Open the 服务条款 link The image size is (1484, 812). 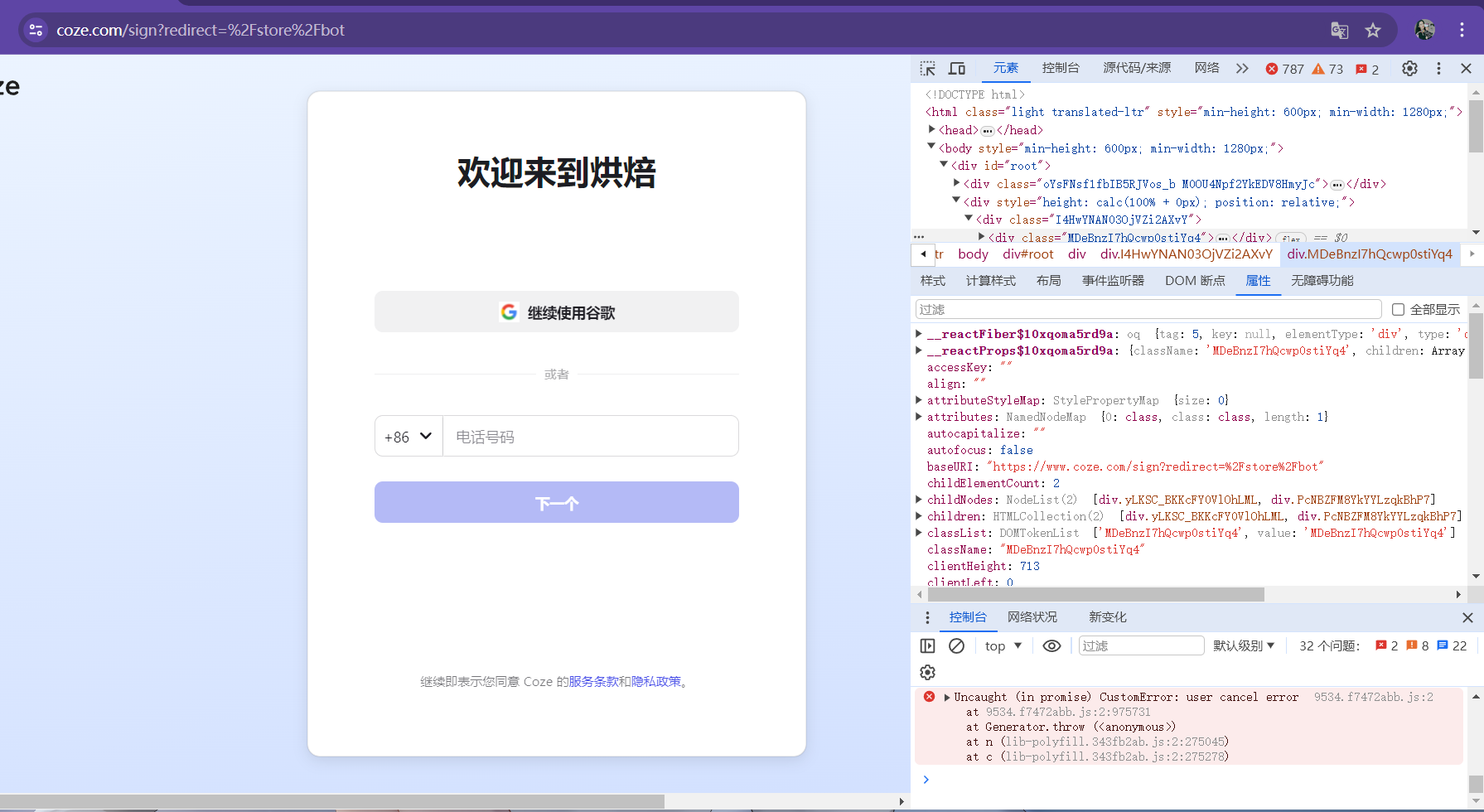[593, 681]
